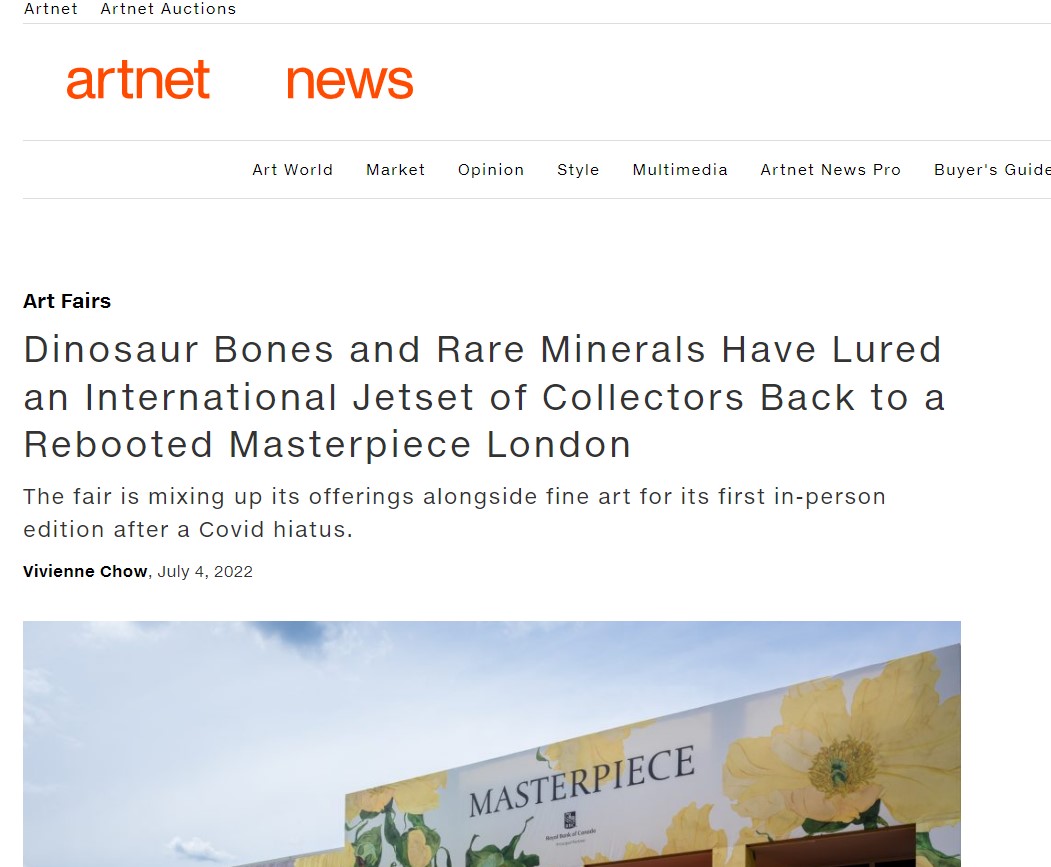
Task: Open the Art World menu
Action: [292, 170]
